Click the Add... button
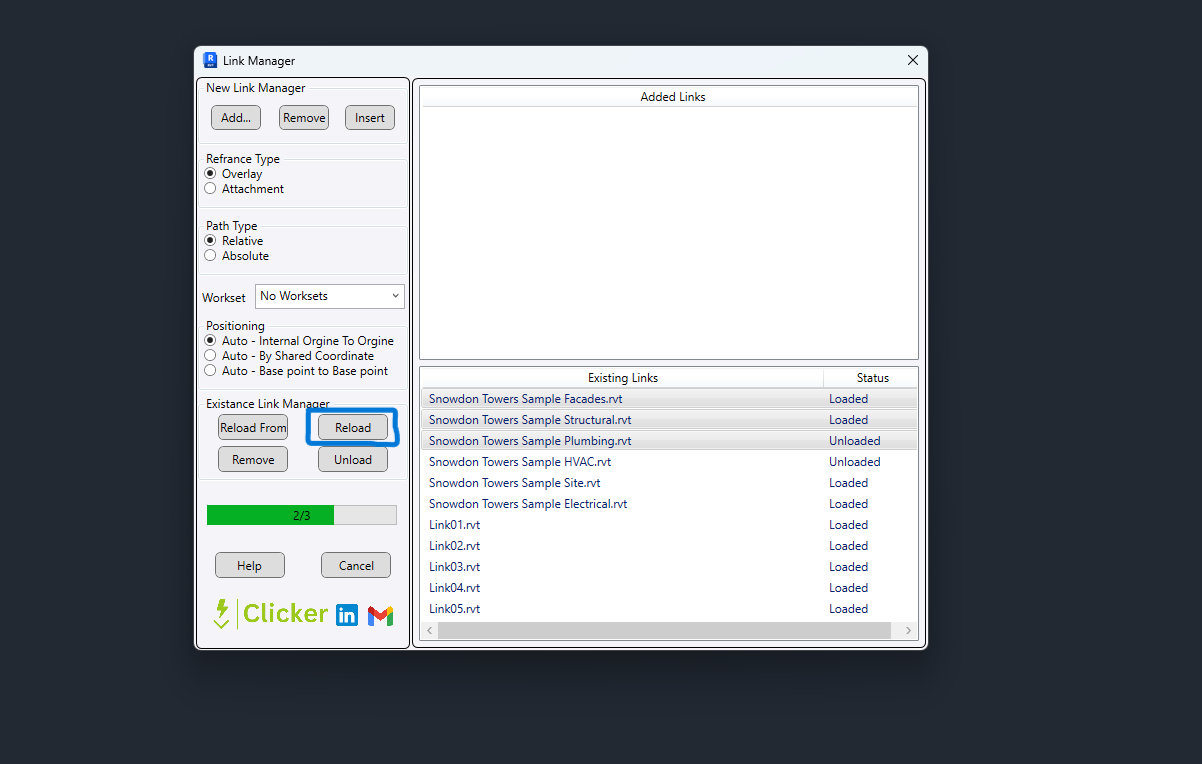1202x764 pixels. pos(236,118)
